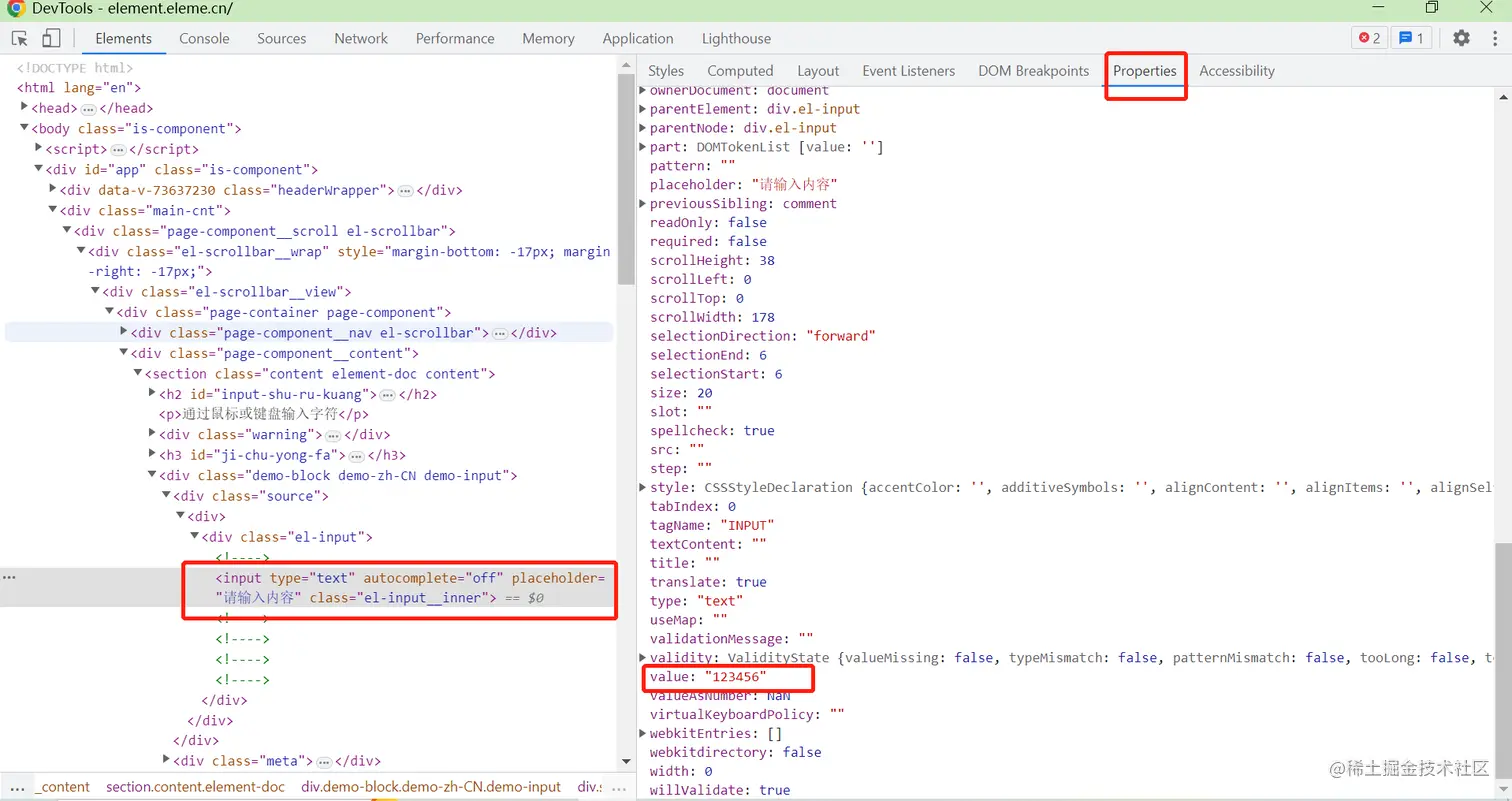Viewport: 1512px width, 801px height.
Task: Open the Memory panel
Action: click(548, 38)
